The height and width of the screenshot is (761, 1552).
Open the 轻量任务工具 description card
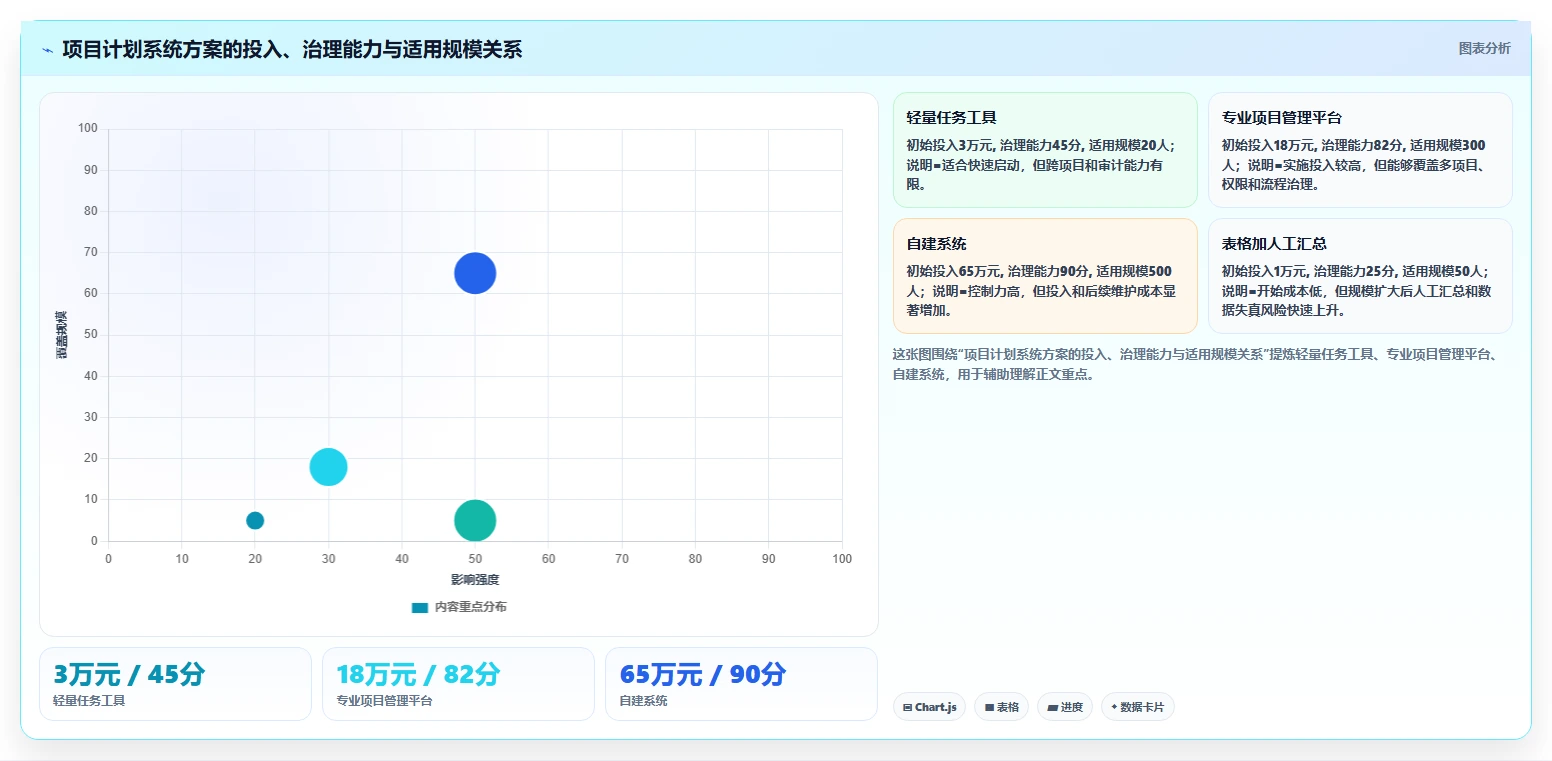pyautogui.click(x=1045, y=150)
